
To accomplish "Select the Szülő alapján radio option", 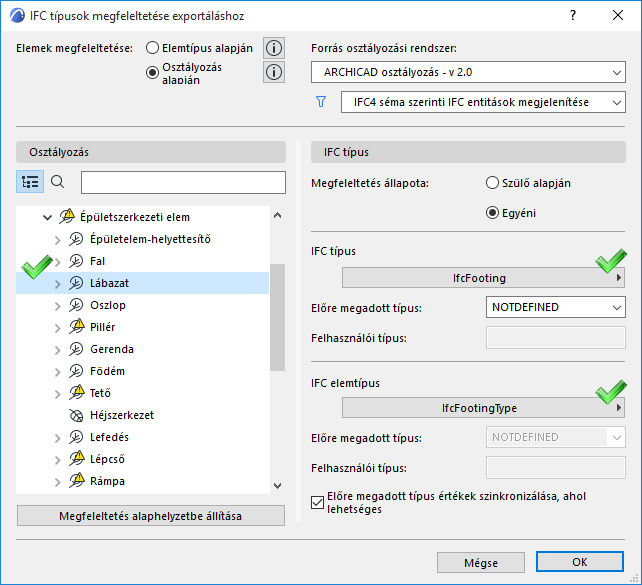I will point(492,183).
